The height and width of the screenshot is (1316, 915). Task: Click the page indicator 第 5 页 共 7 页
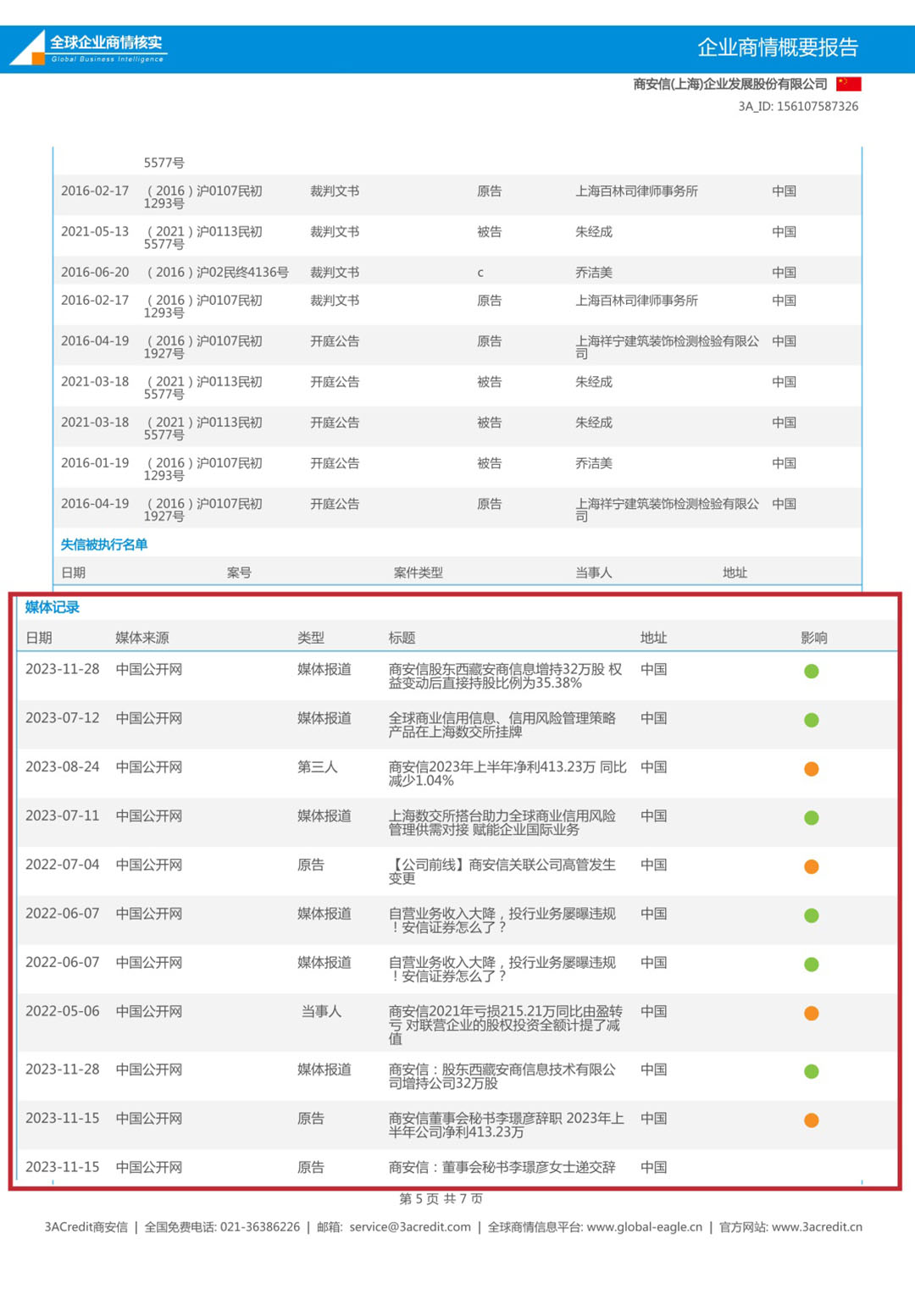click(441, 1199)
